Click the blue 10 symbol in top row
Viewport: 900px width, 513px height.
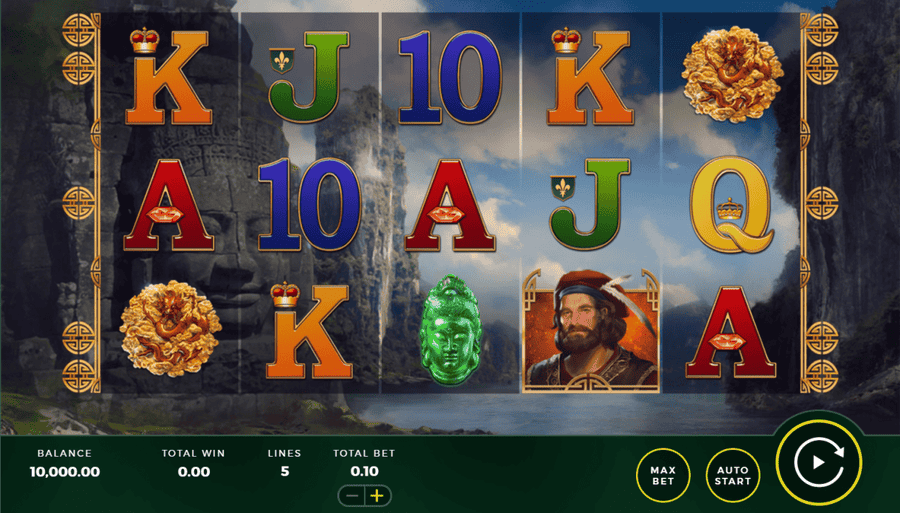pos(450,77)
